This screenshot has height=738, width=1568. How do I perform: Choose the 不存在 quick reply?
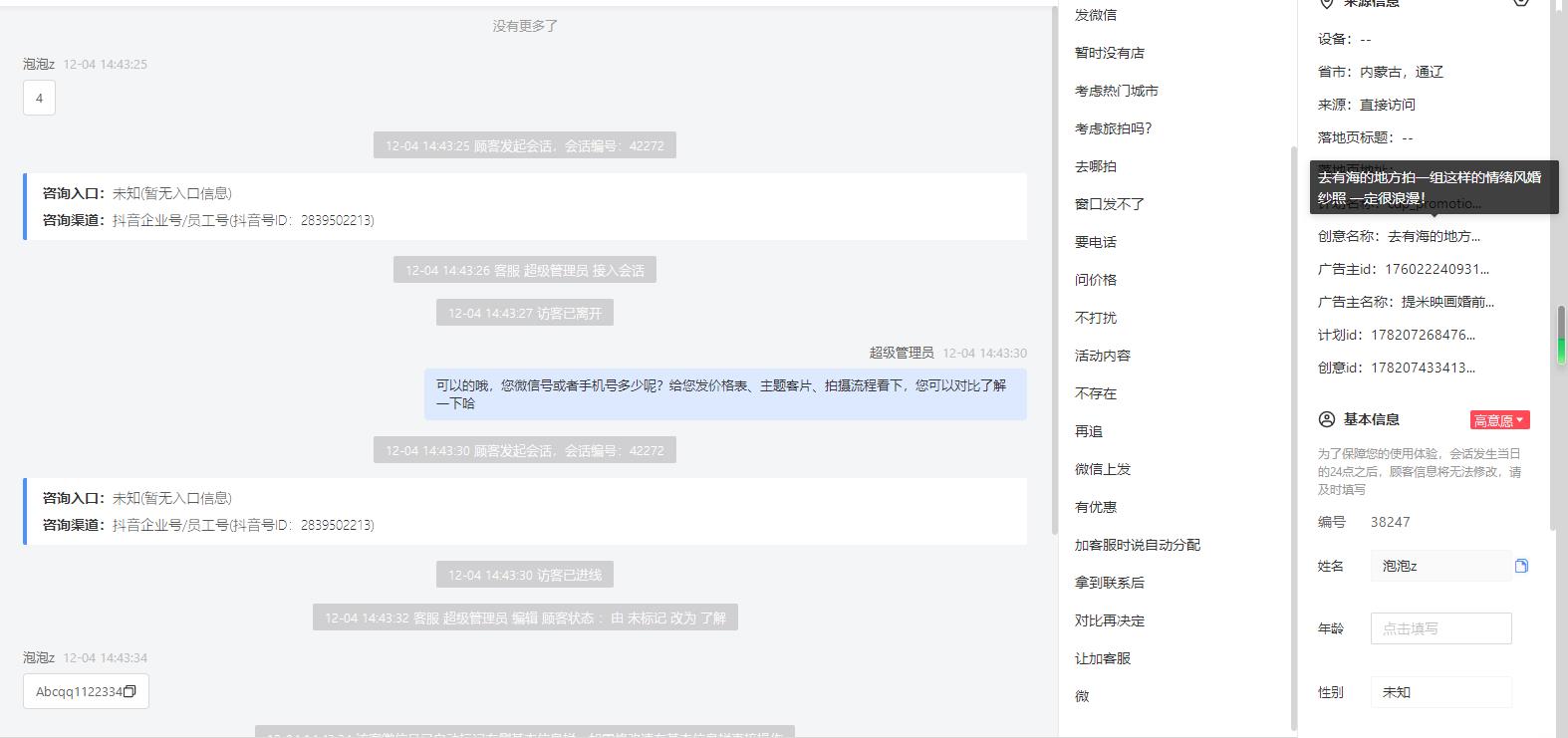coord(1096,393)
